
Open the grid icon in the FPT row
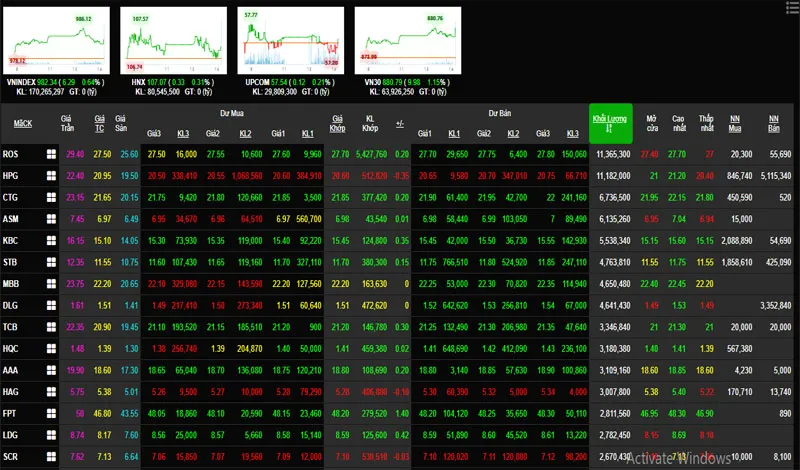pos(51,413)
